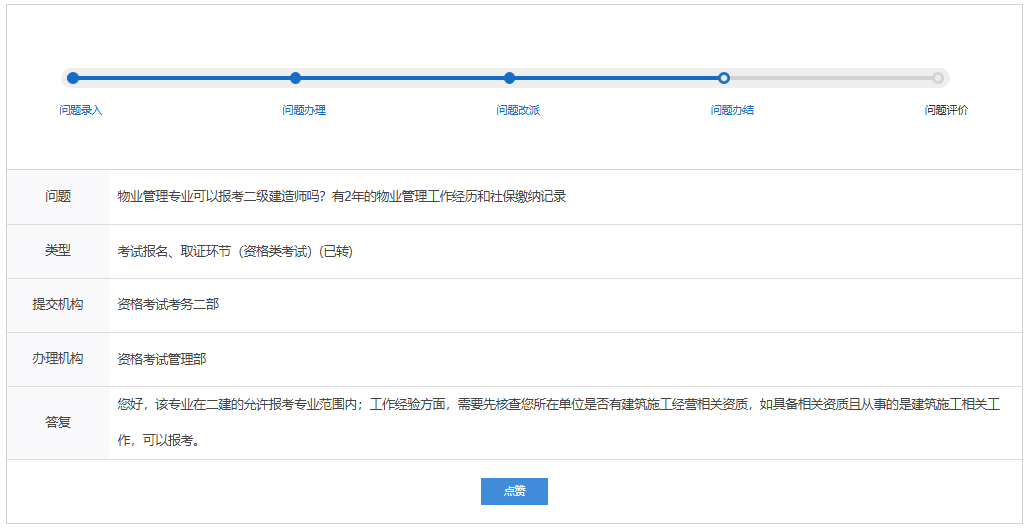This screenshot has height=529, width=1029.
Task: Click the 资格考试考务二部 value text
Action: [168, 305]
